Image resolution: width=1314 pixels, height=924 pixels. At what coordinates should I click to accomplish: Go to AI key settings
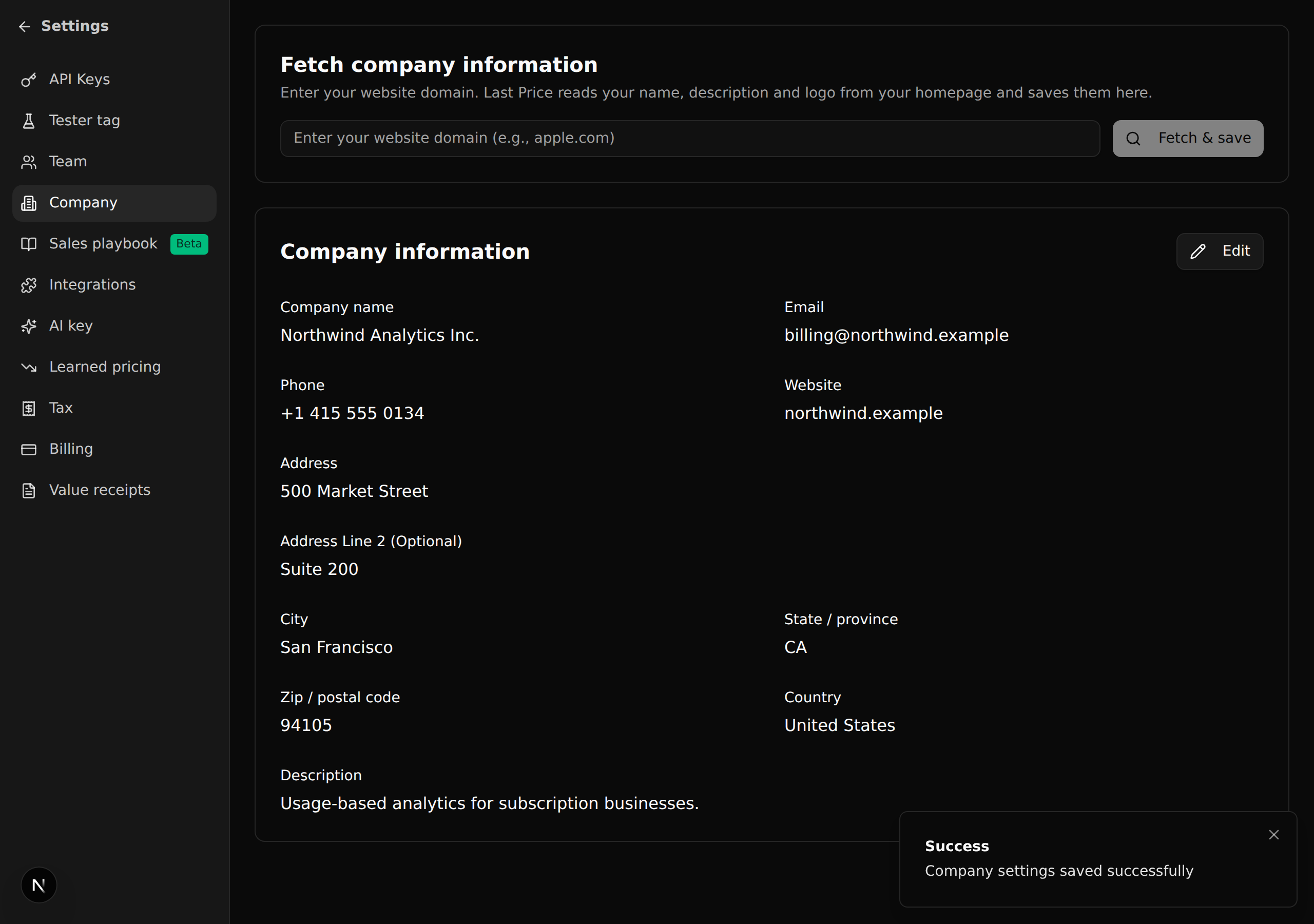click(x=114, y=326)
